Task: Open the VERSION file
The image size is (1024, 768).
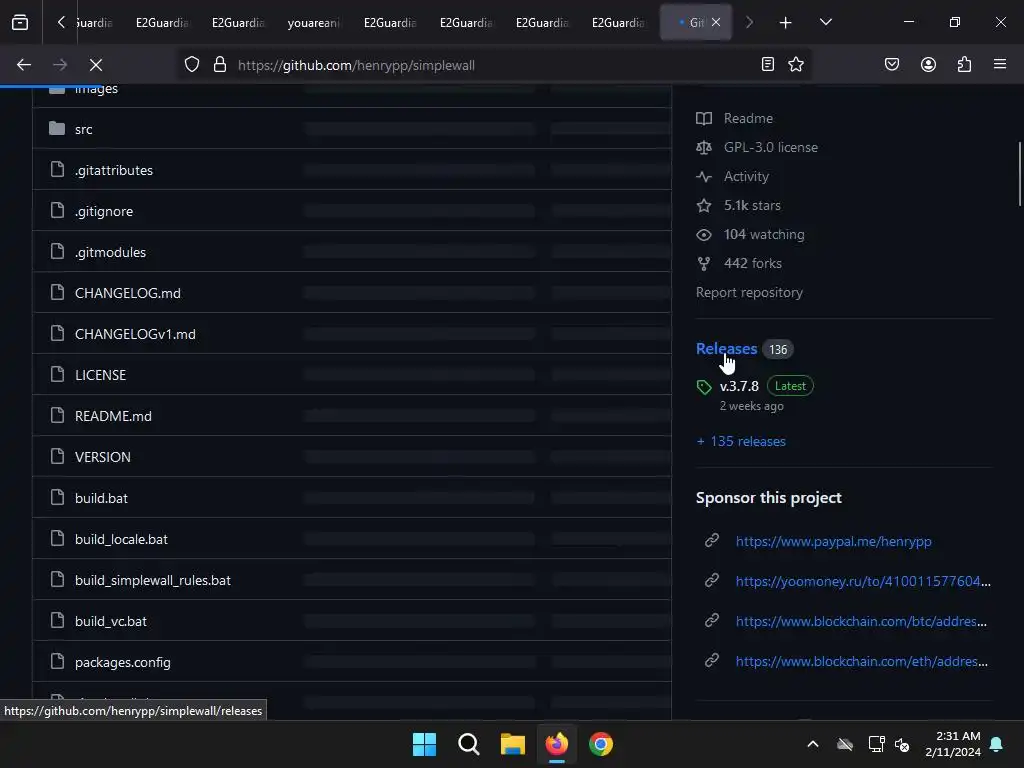Action: tap(103, 457)
